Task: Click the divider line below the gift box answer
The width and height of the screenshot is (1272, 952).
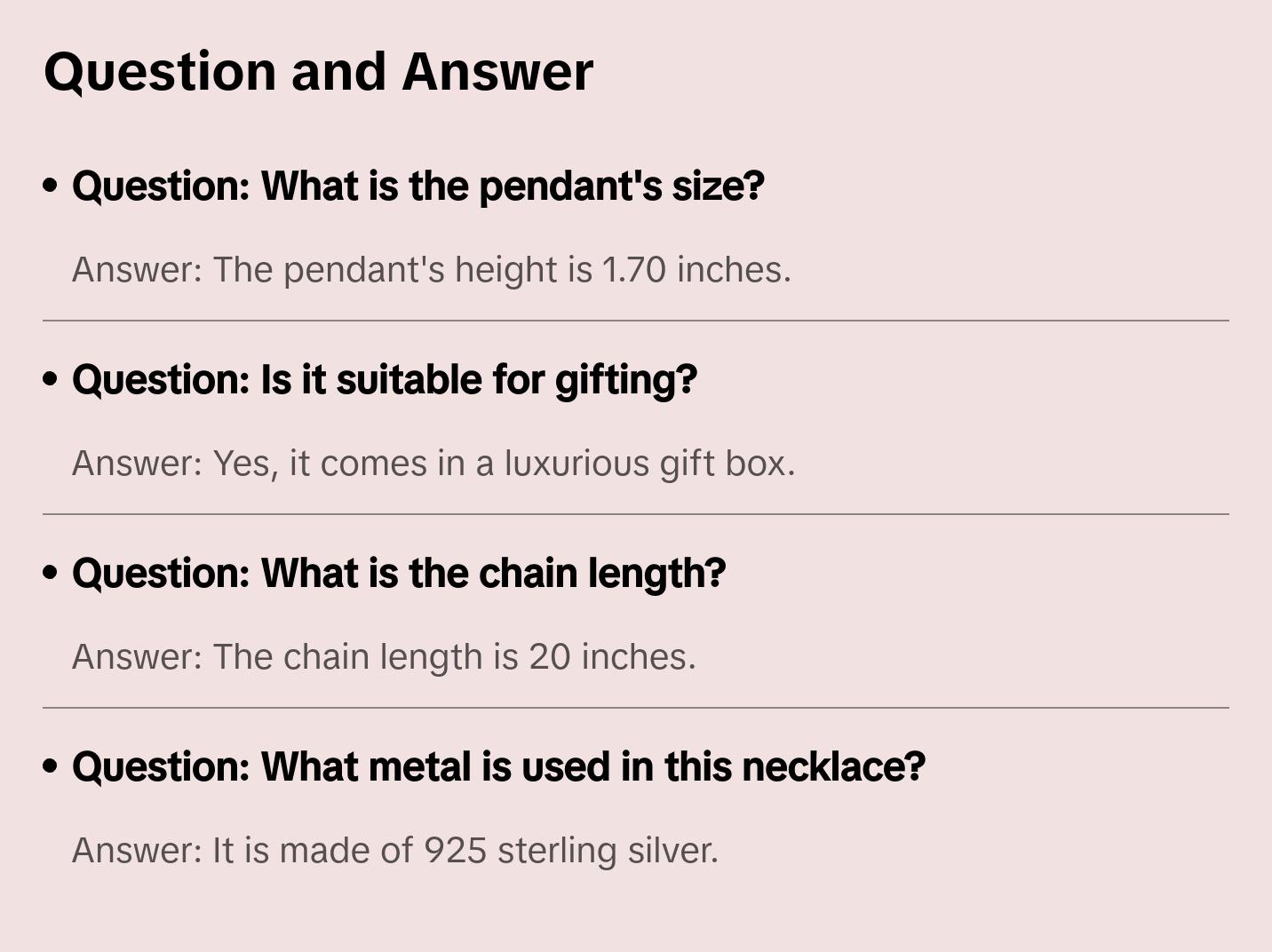Action: 636,514
